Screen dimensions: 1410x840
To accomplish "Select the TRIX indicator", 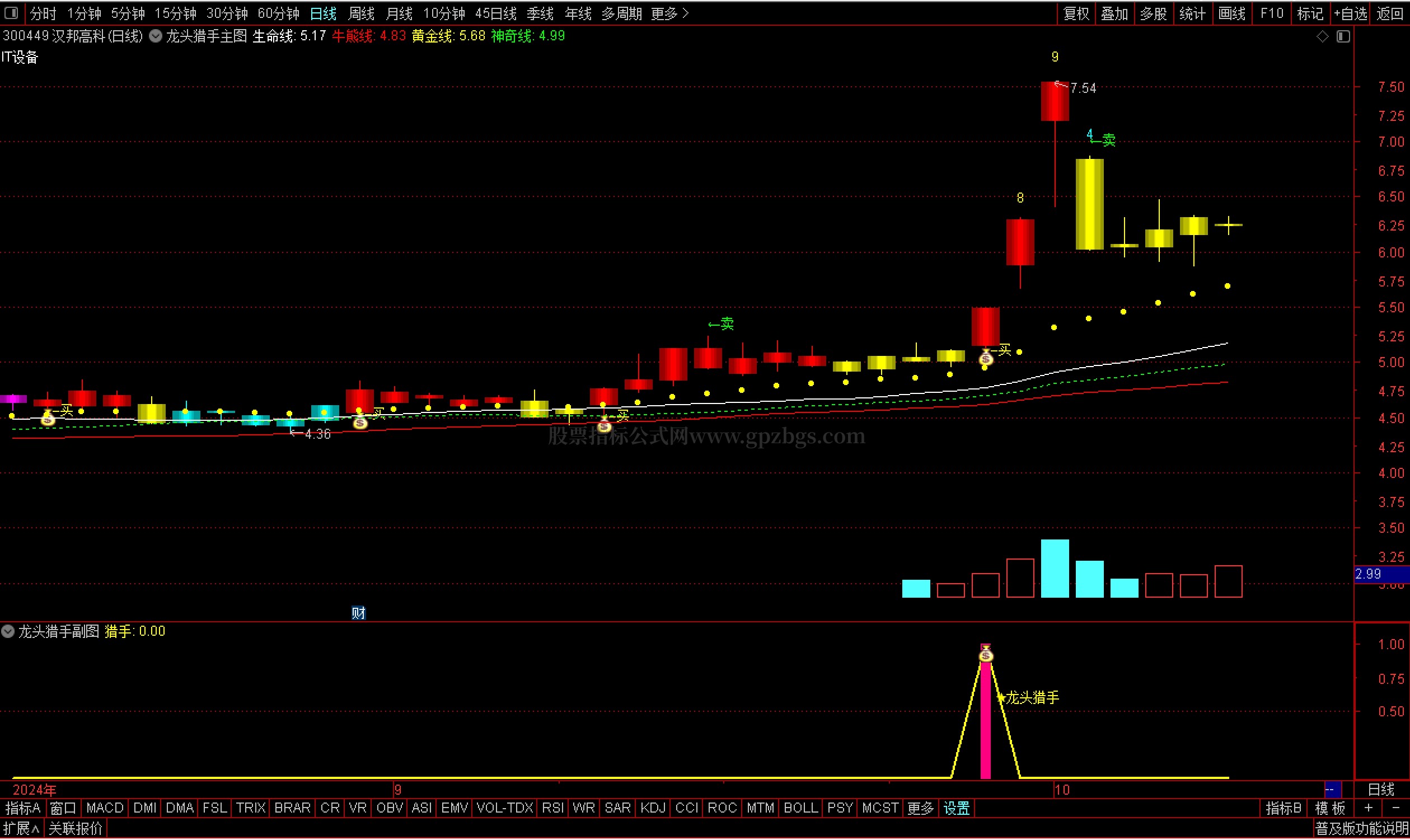I will (x=251, y=808).
